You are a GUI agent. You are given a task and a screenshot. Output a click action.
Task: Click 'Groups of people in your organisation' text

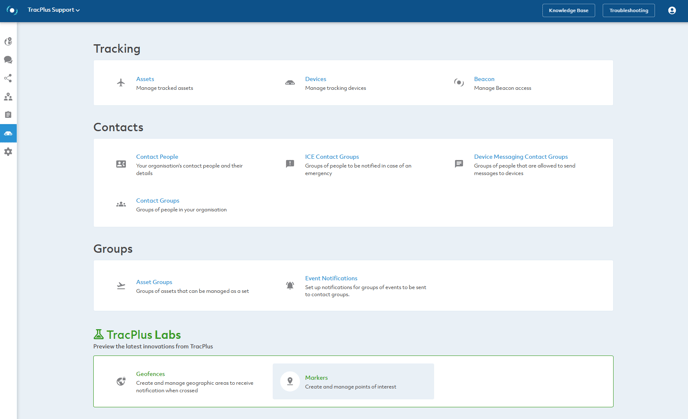click(181, 210)
